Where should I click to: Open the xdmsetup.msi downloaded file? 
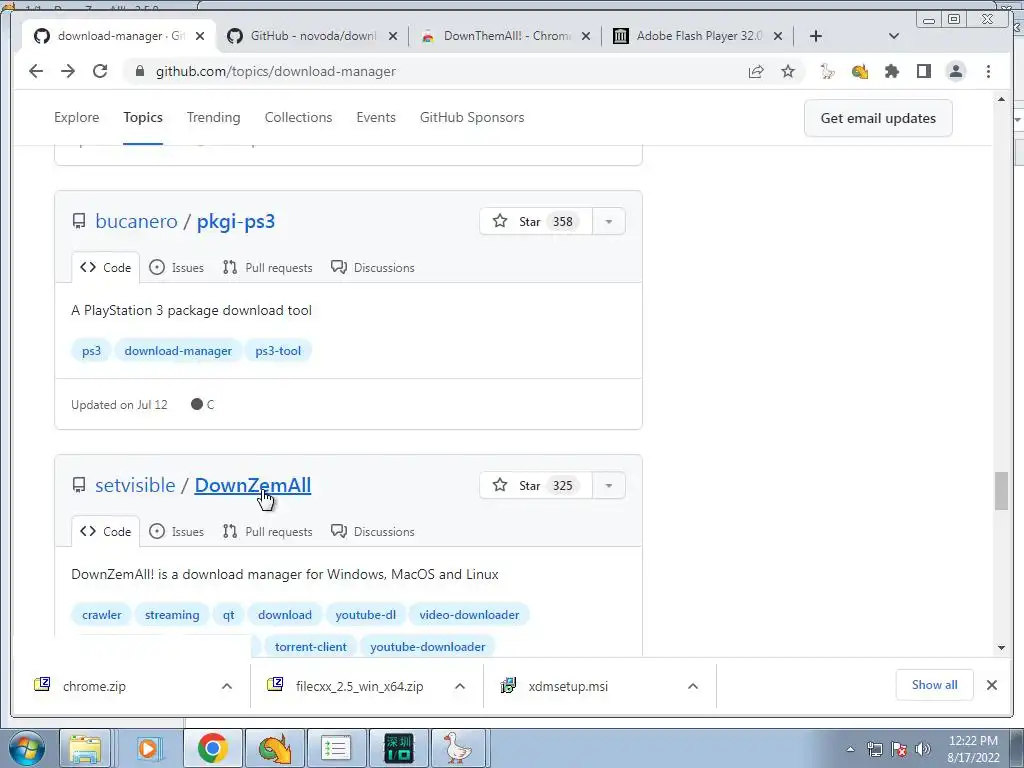click(x=568, y=686)
